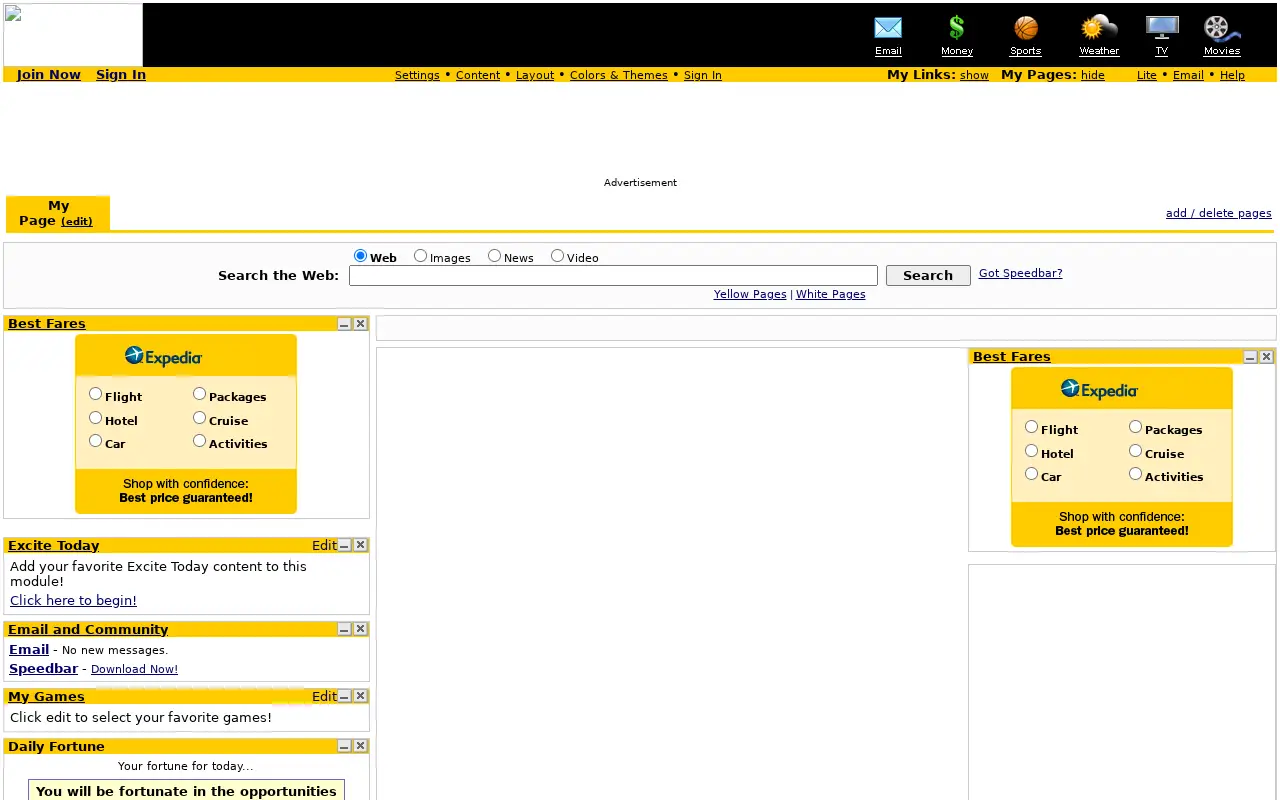Open the Yellow Pages link

(750, 294)
